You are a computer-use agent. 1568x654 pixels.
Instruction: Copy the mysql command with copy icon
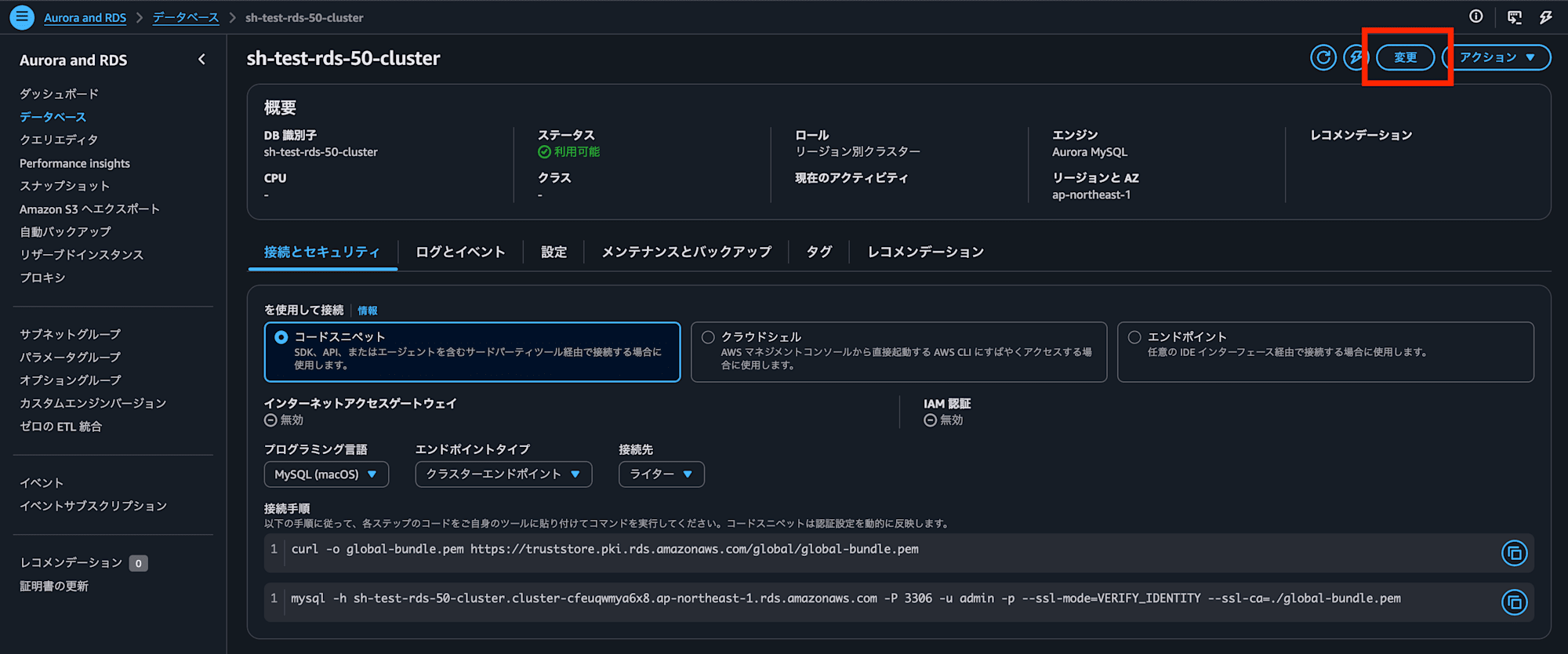point(1514,602)
